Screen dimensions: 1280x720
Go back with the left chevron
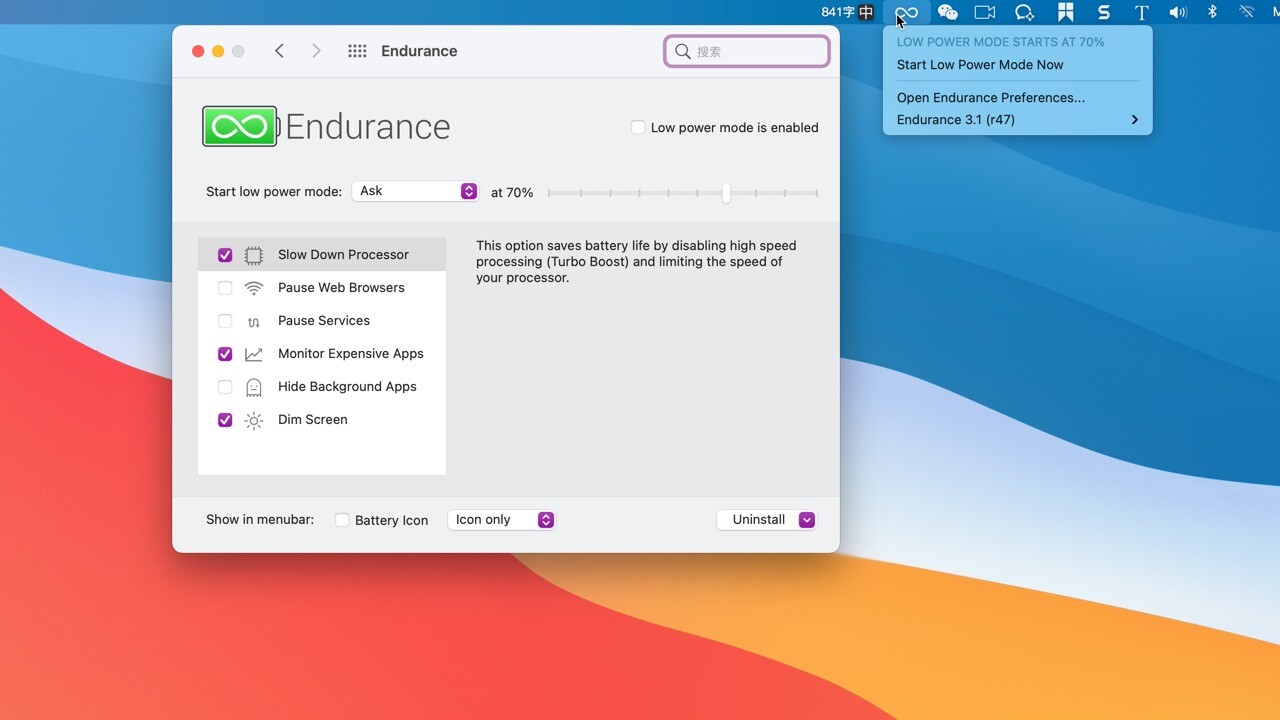point(280,51)
